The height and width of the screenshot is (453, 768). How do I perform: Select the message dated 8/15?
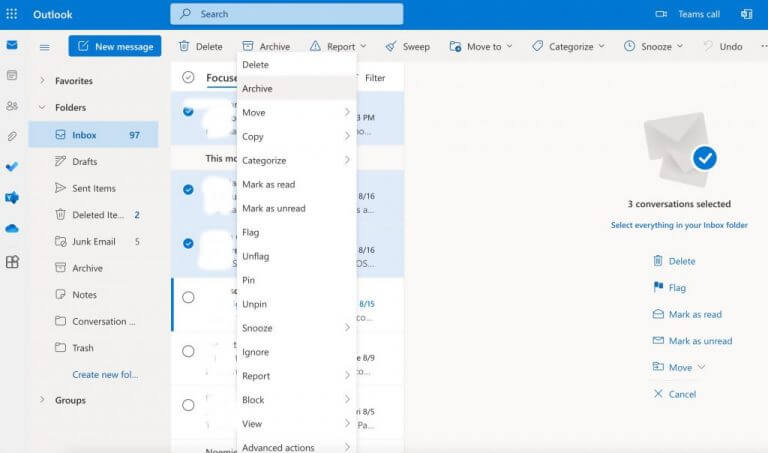click(x=188, y=297)
